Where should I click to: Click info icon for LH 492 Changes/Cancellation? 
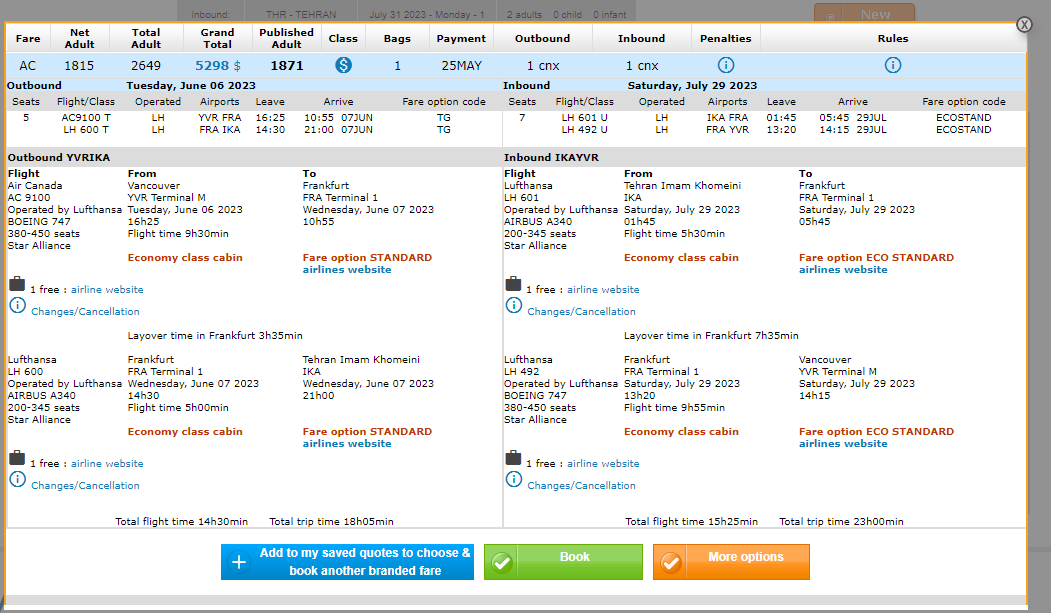(514, 479)
